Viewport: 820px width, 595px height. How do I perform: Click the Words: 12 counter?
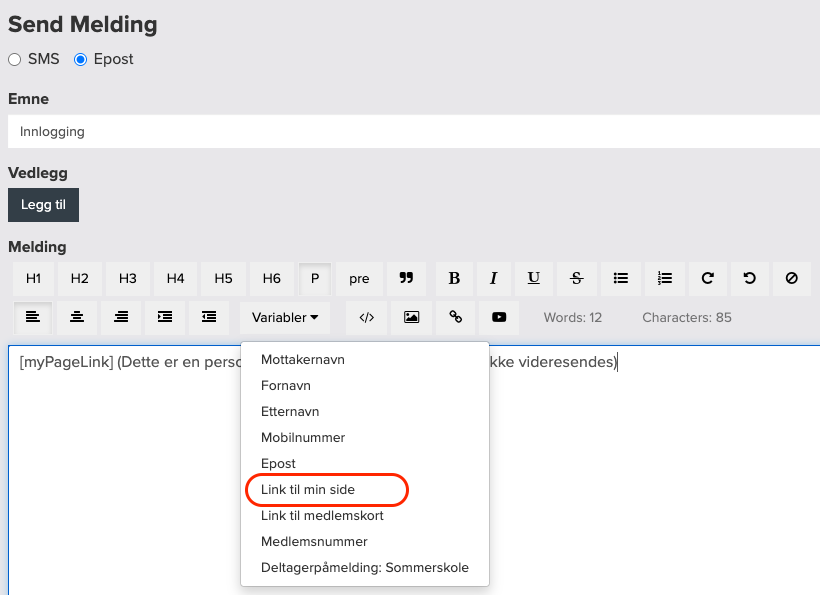(573, 317)
